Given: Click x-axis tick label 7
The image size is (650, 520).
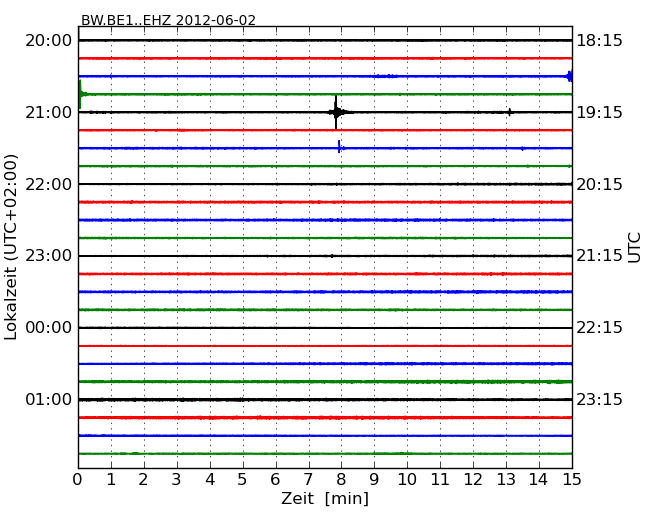Looking at the screenshot, I should [x=308, y=480].
